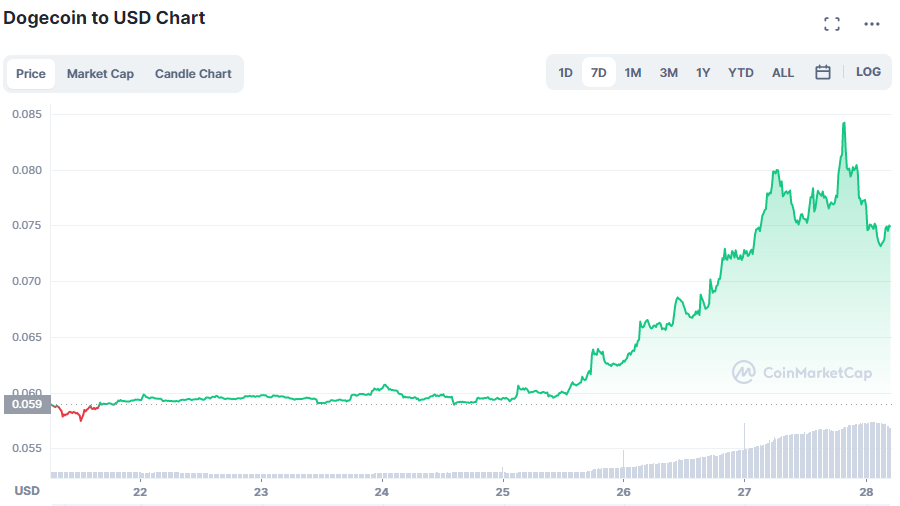900x506 pixels.
Task: Select the 1D time range
Action: [x=565, y=73]
